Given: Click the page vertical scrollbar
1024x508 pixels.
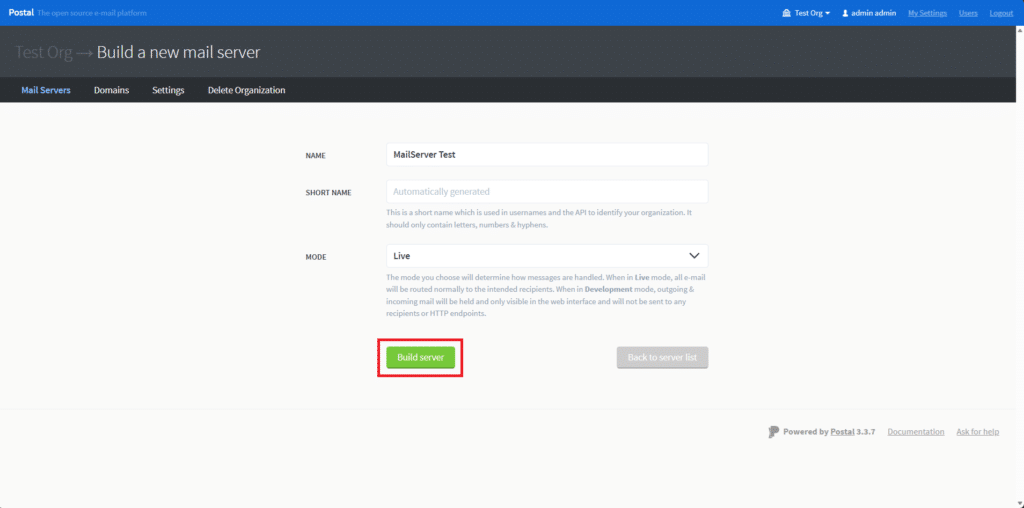Looking at the screenshot, I should [1019, 266].
